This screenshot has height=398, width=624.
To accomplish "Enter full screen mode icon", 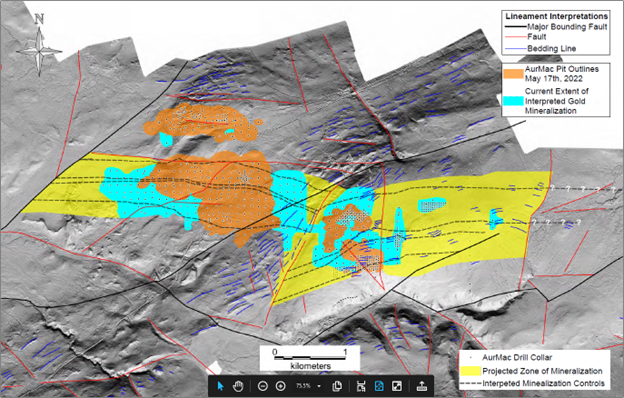I will click(397, 386).
